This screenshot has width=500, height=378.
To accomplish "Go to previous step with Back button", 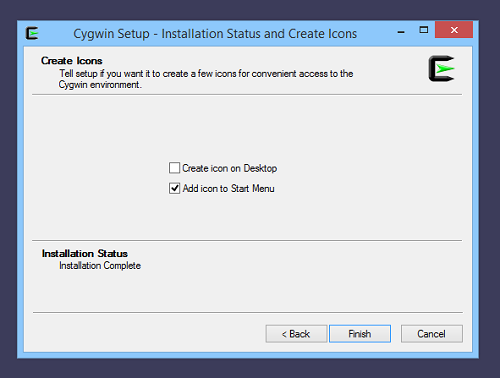I will (x=296, y=334).
